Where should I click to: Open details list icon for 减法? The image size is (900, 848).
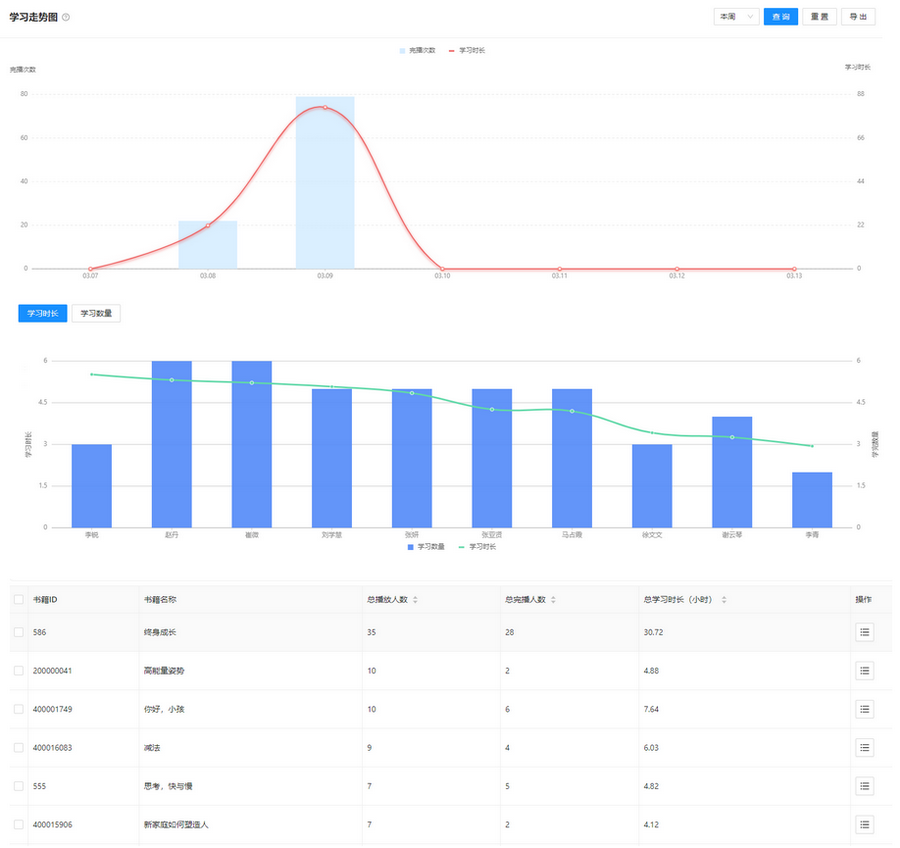pos(864,747)
